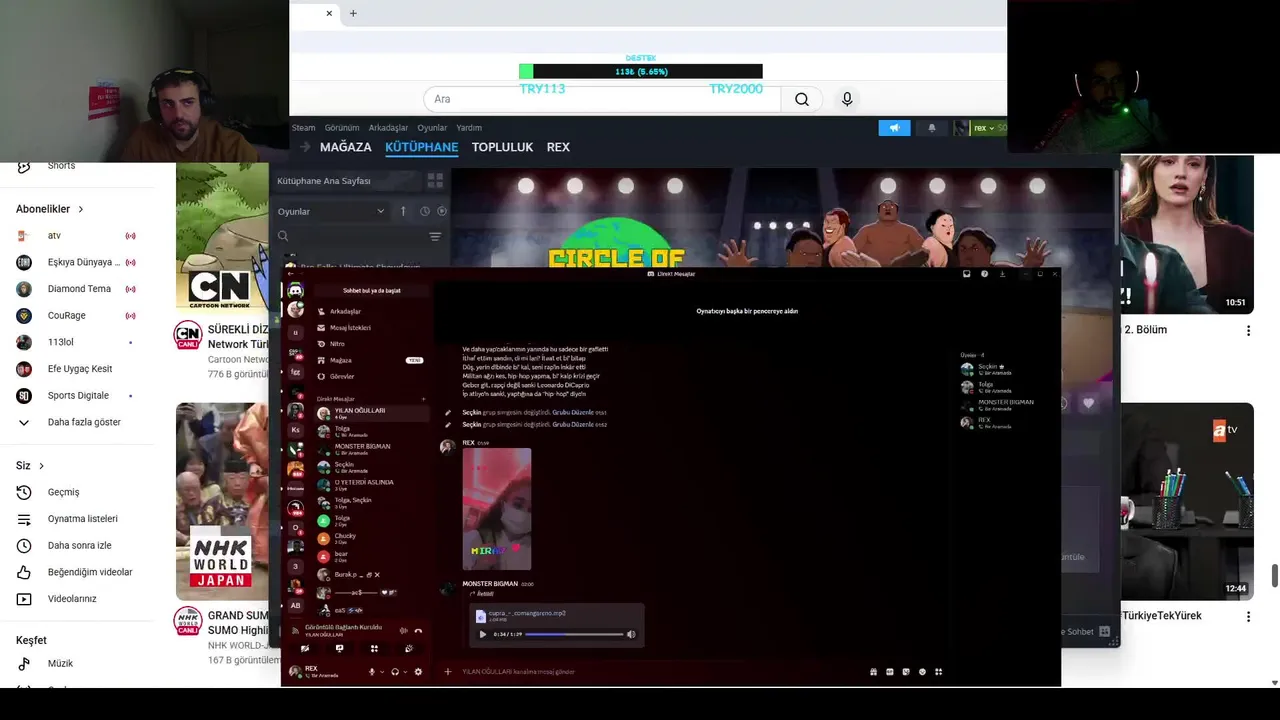Open emoji picker in Discord

[x=922, y=672]
